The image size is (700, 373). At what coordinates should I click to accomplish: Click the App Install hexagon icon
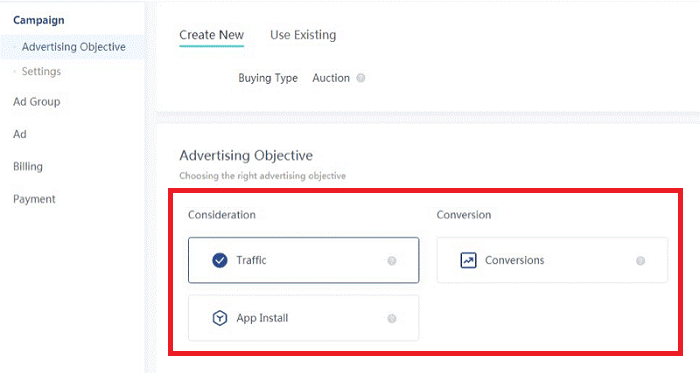[x=220, y=318]
